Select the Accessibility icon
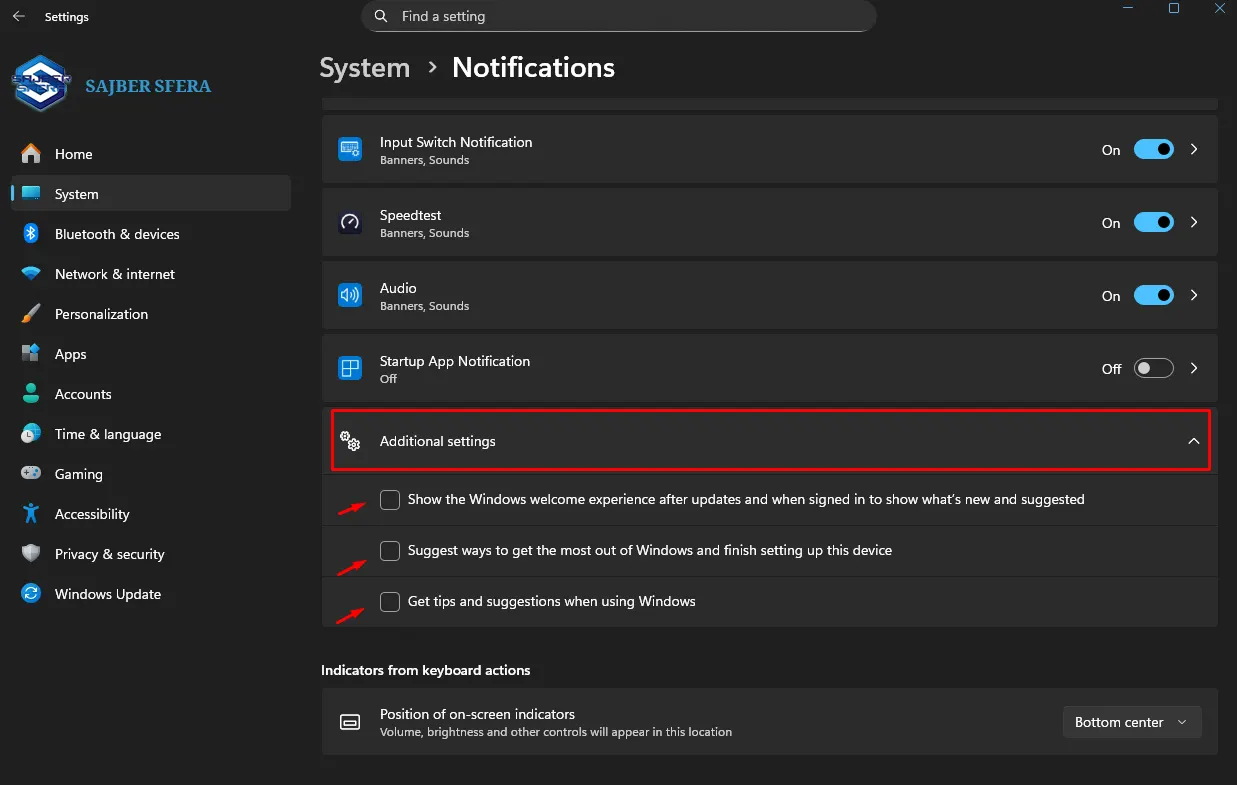 pyautogui.click(x=30, y=513)
